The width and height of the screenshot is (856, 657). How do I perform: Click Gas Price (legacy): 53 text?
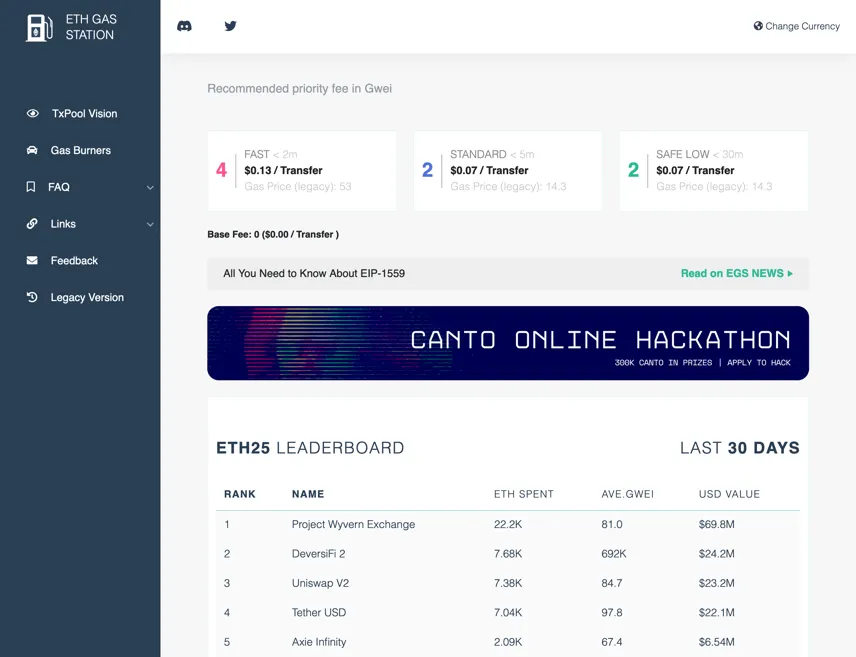tap(298, 187)
